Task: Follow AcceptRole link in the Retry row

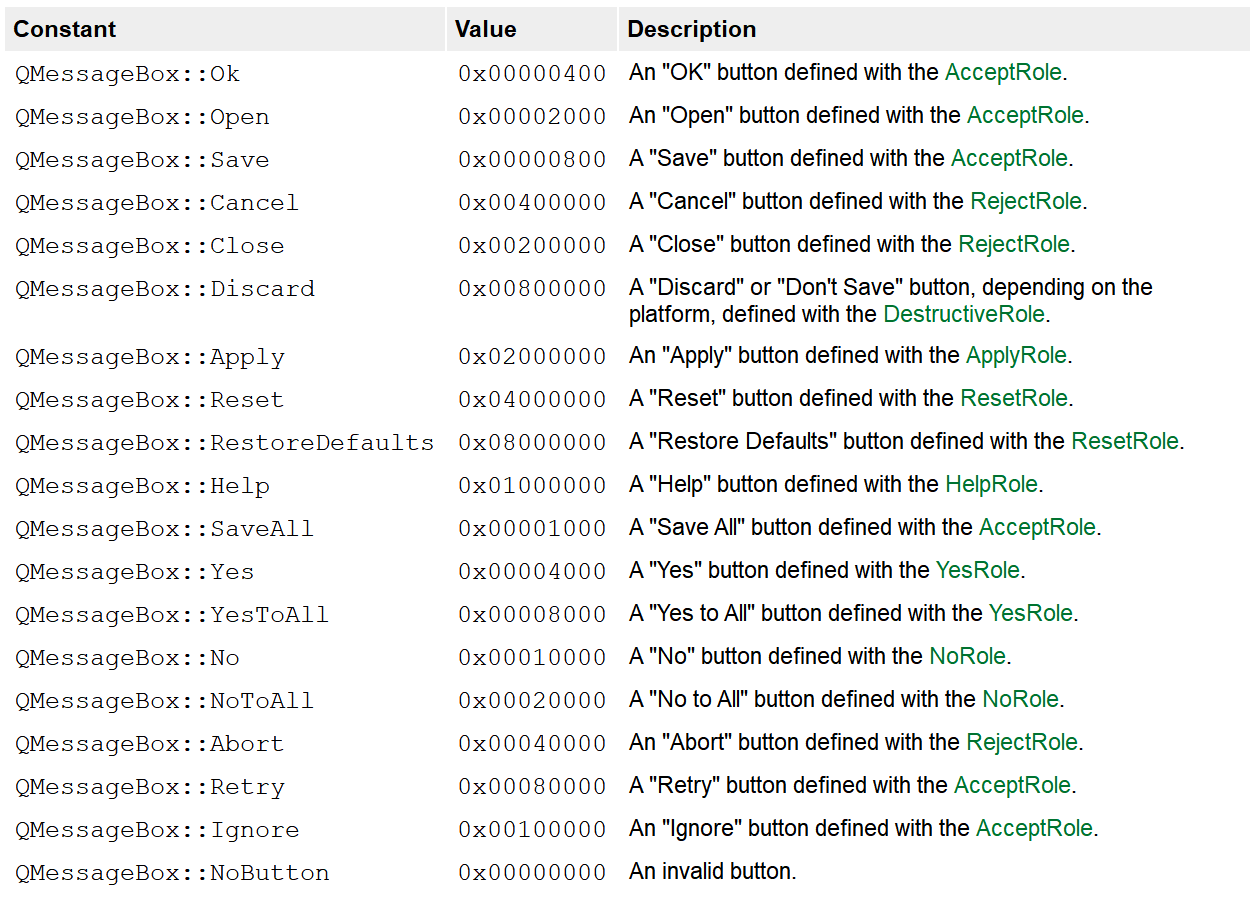Action: [x=1012, y=785]
